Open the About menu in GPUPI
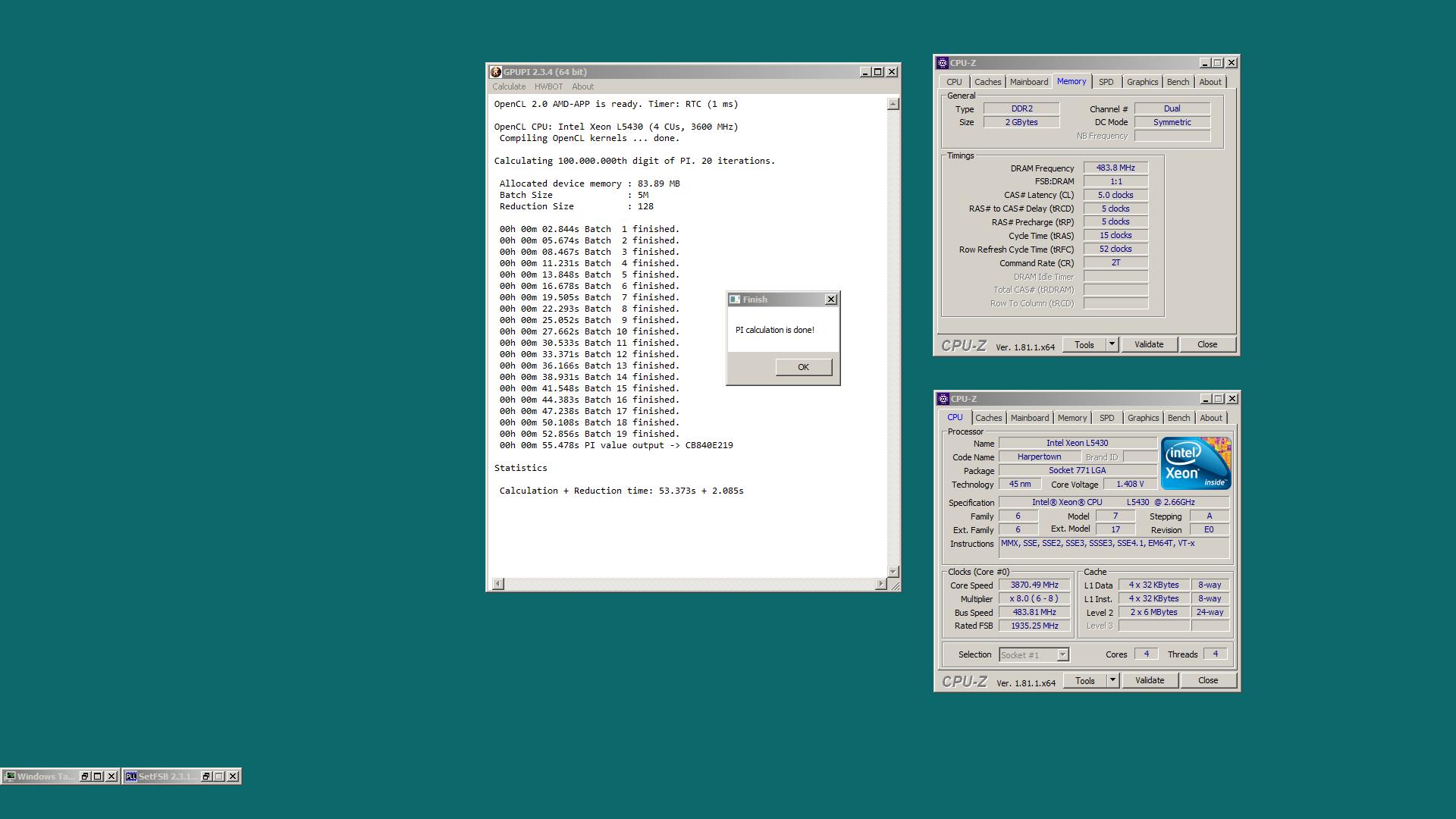This screenshot has width=1456, height=819. pyautogui.click(x=583, y=86)
